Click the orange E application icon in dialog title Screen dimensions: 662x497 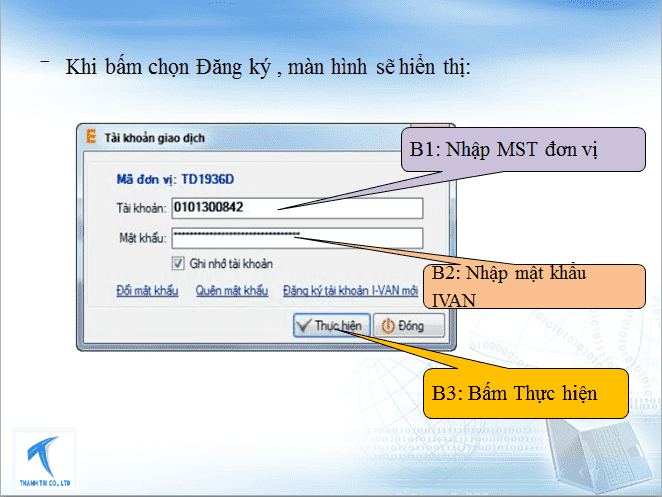(92, 139)
